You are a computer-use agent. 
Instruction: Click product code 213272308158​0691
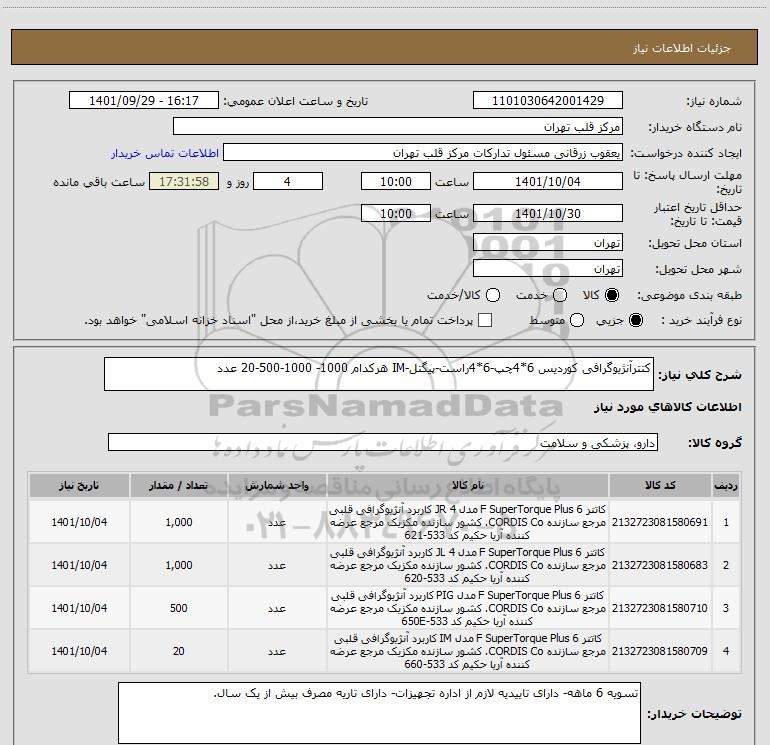point(660,522)
